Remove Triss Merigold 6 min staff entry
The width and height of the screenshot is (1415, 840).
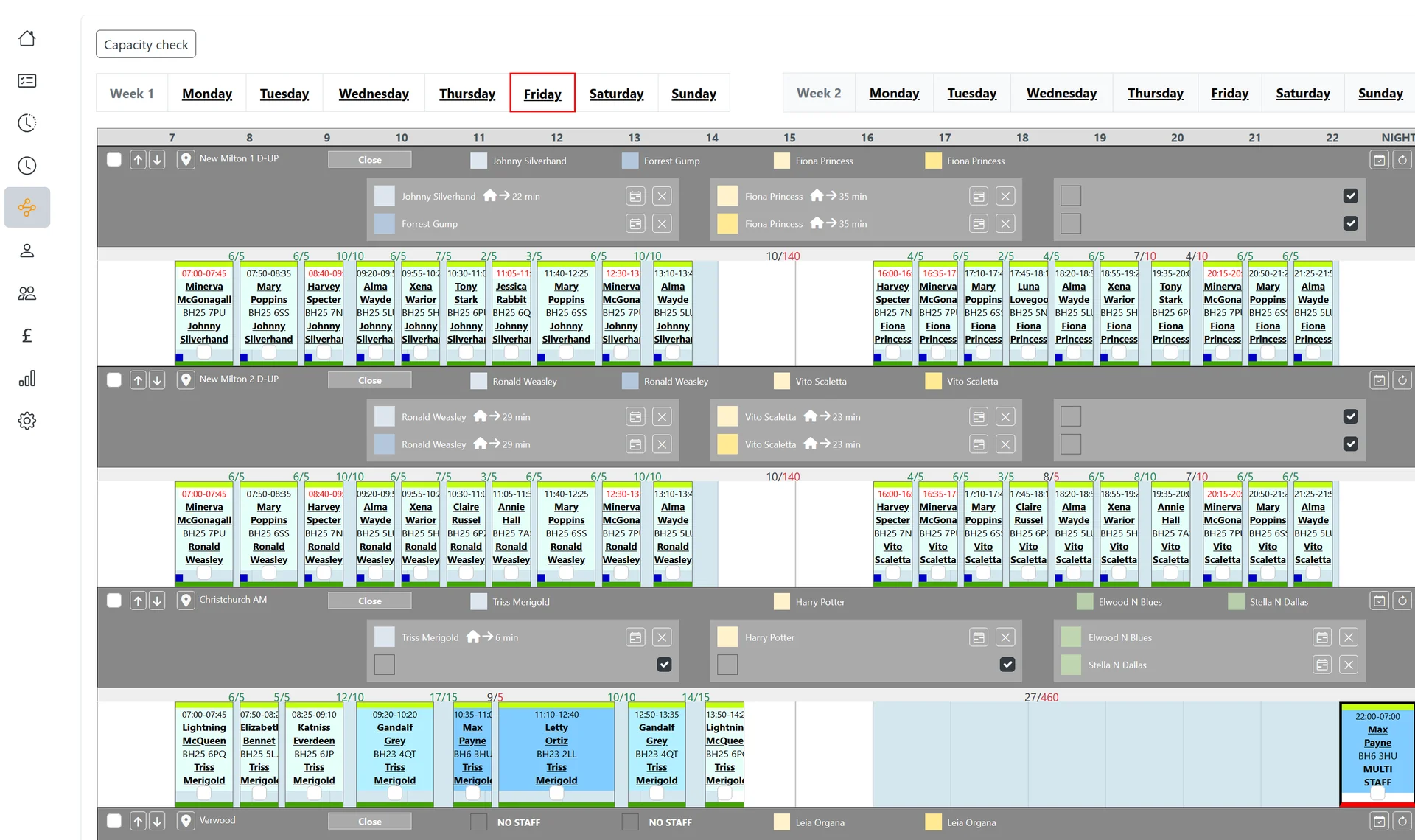[x=662, y=637]
